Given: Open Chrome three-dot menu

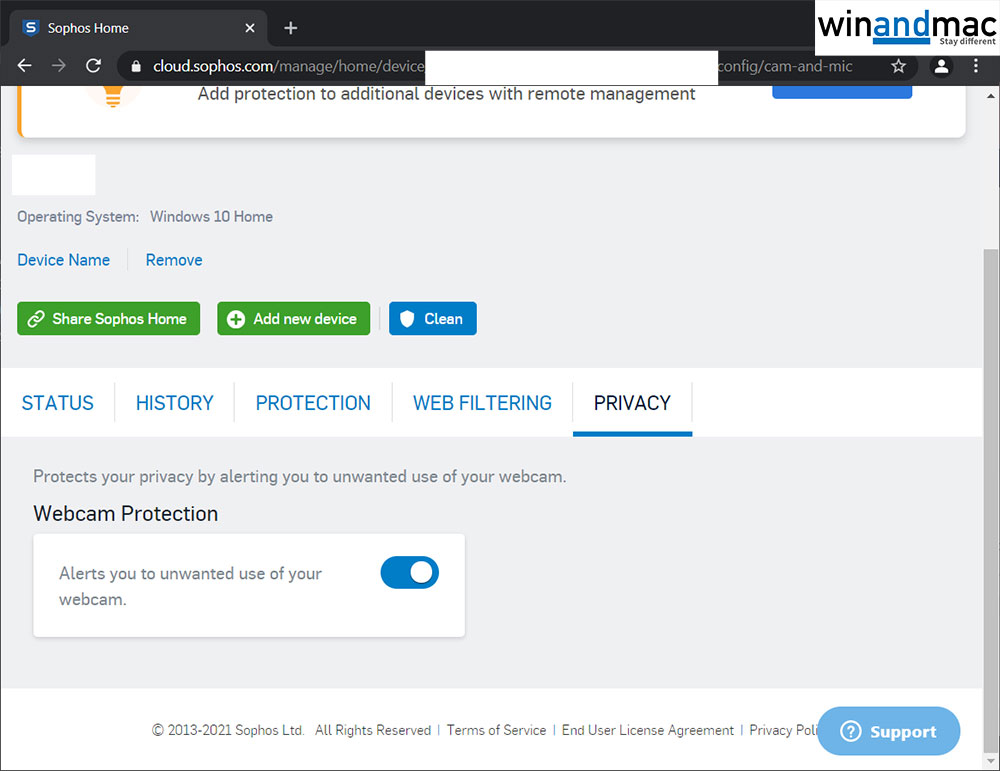Looking at the screenshot, I should pyautogui.click(x=976, y=66).
